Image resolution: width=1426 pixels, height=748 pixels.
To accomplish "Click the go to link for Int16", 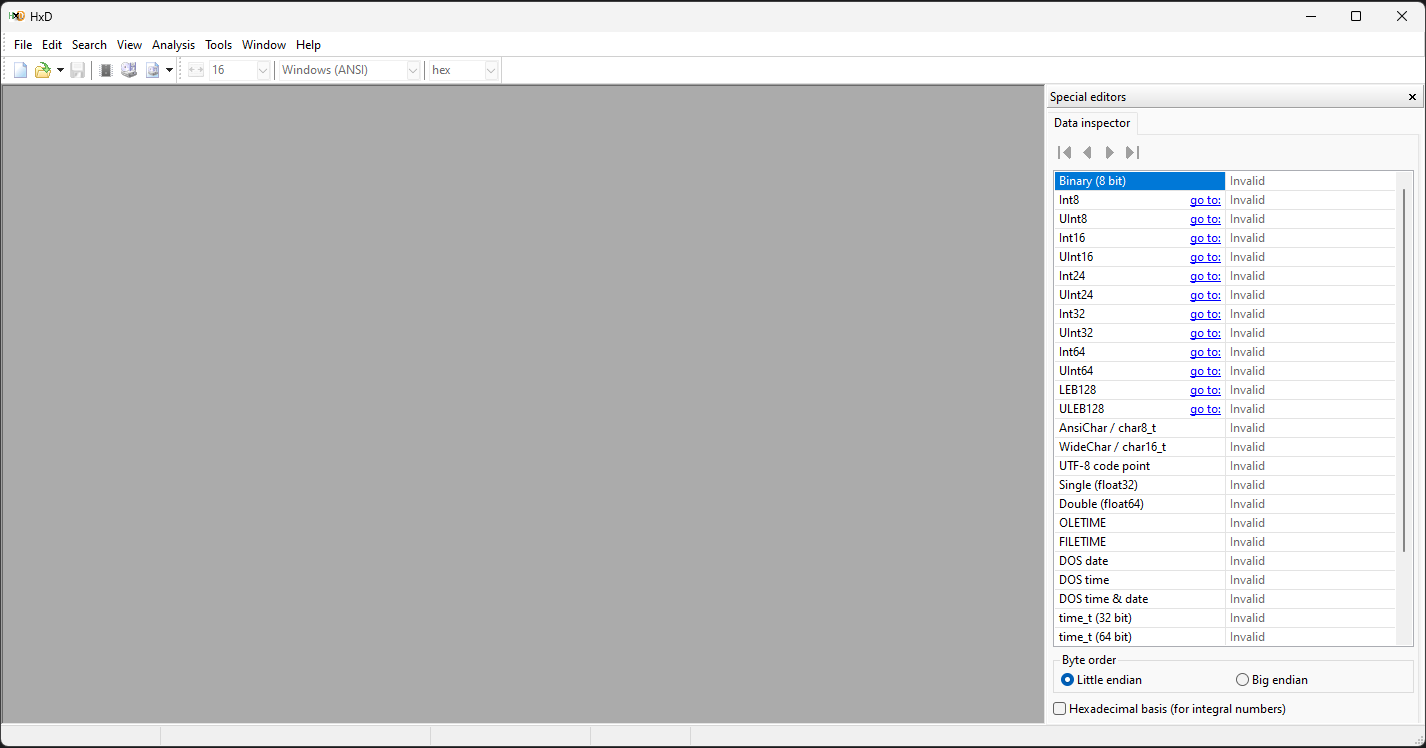I will coord(1205,238).
